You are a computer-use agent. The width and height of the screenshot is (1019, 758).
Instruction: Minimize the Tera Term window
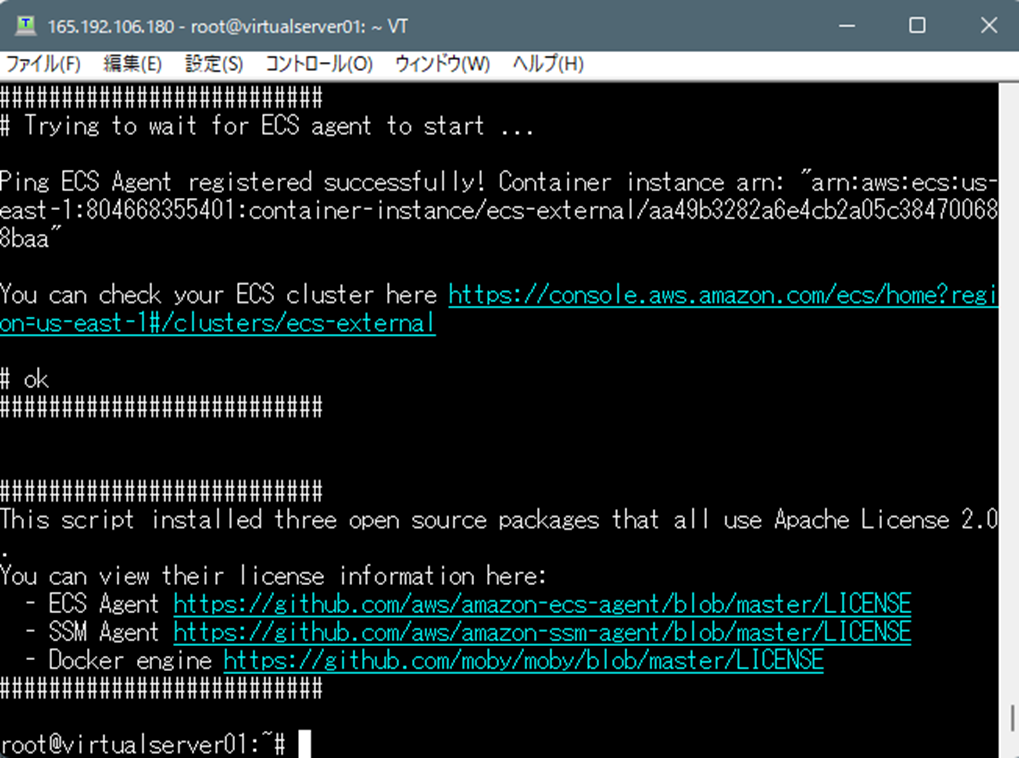point(847,25)
